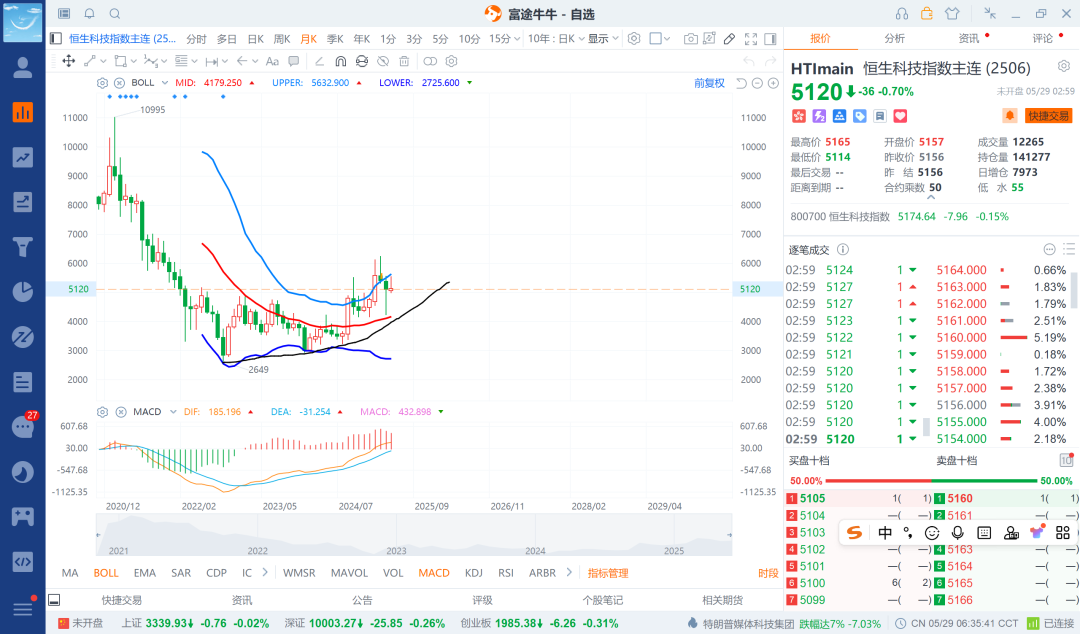Viewport: 1080px width, 634px height.
Task: Open the 公告 bottom section
Action: tap(362, 600)
